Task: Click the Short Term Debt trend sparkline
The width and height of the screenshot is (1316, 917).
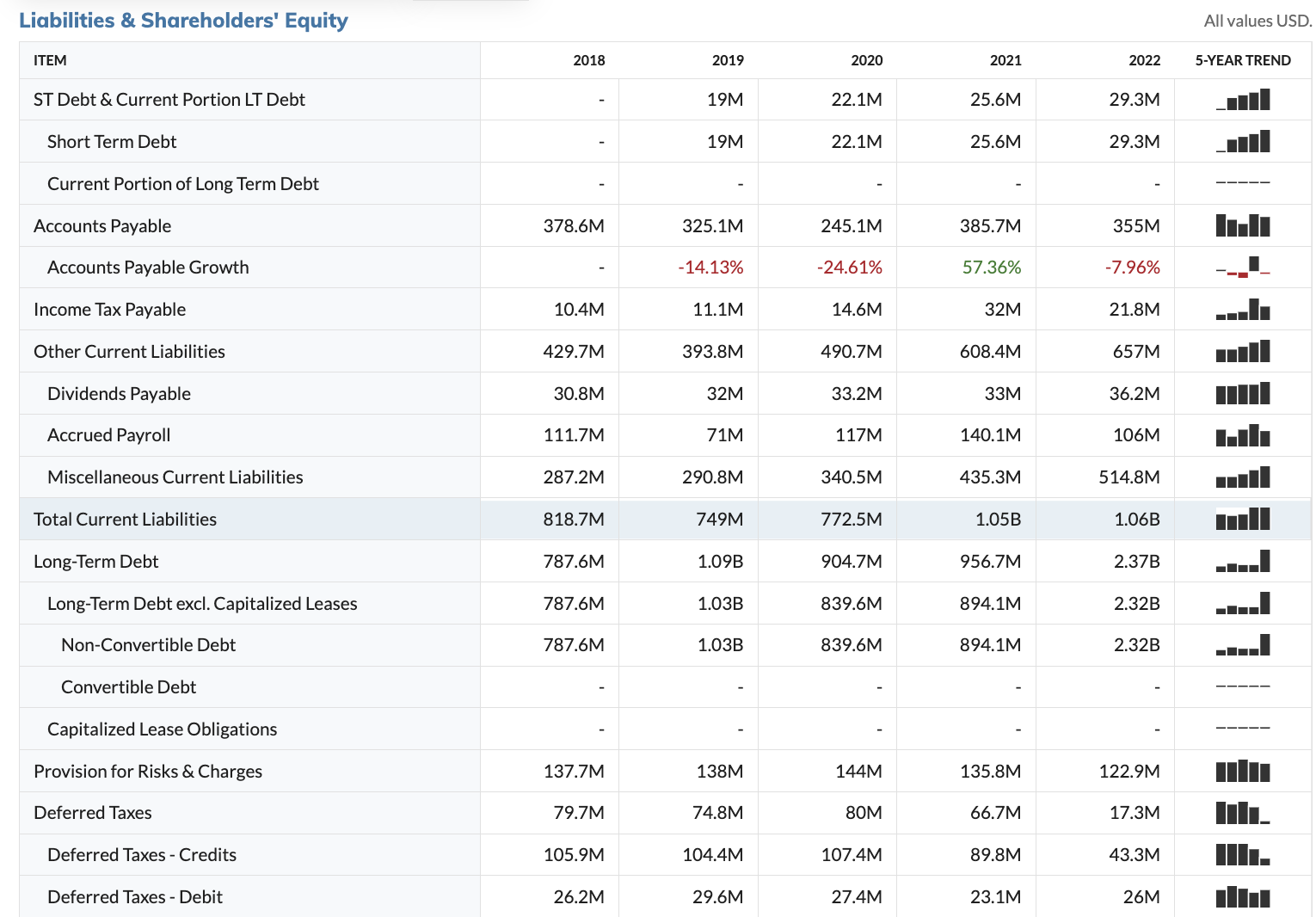Action: coord(1243,141)
